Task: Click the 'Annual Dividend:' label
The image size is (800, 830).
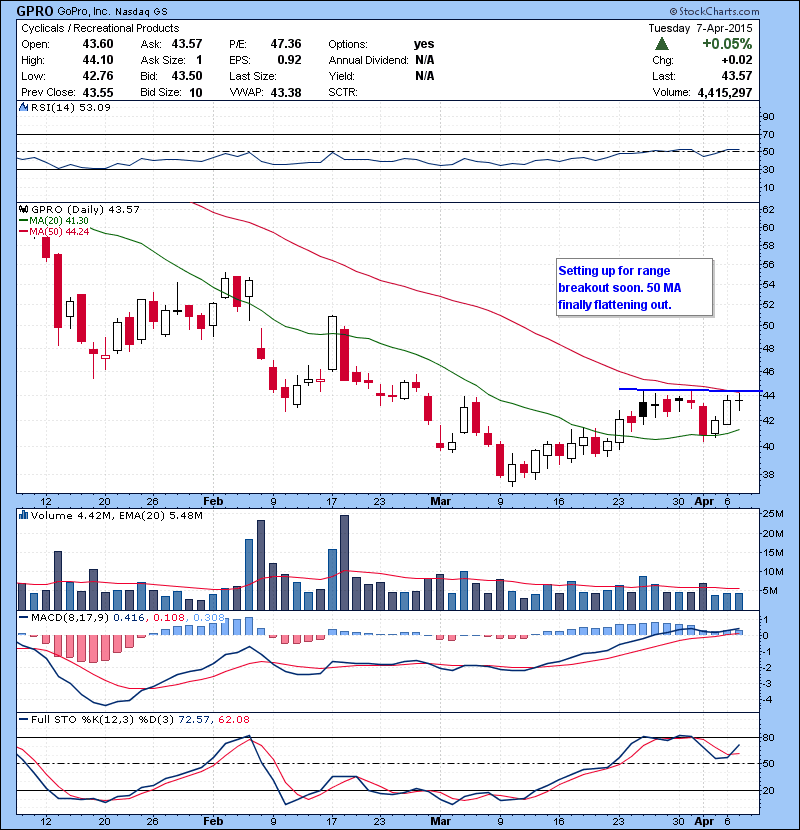Action: pos(368,60)
